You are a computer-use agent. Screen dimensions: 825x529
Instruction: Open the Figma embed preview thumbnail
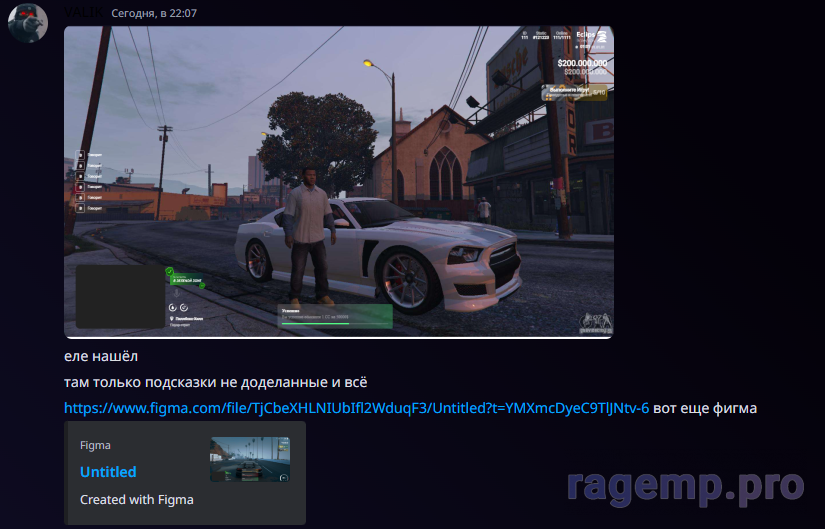(250, 459)
